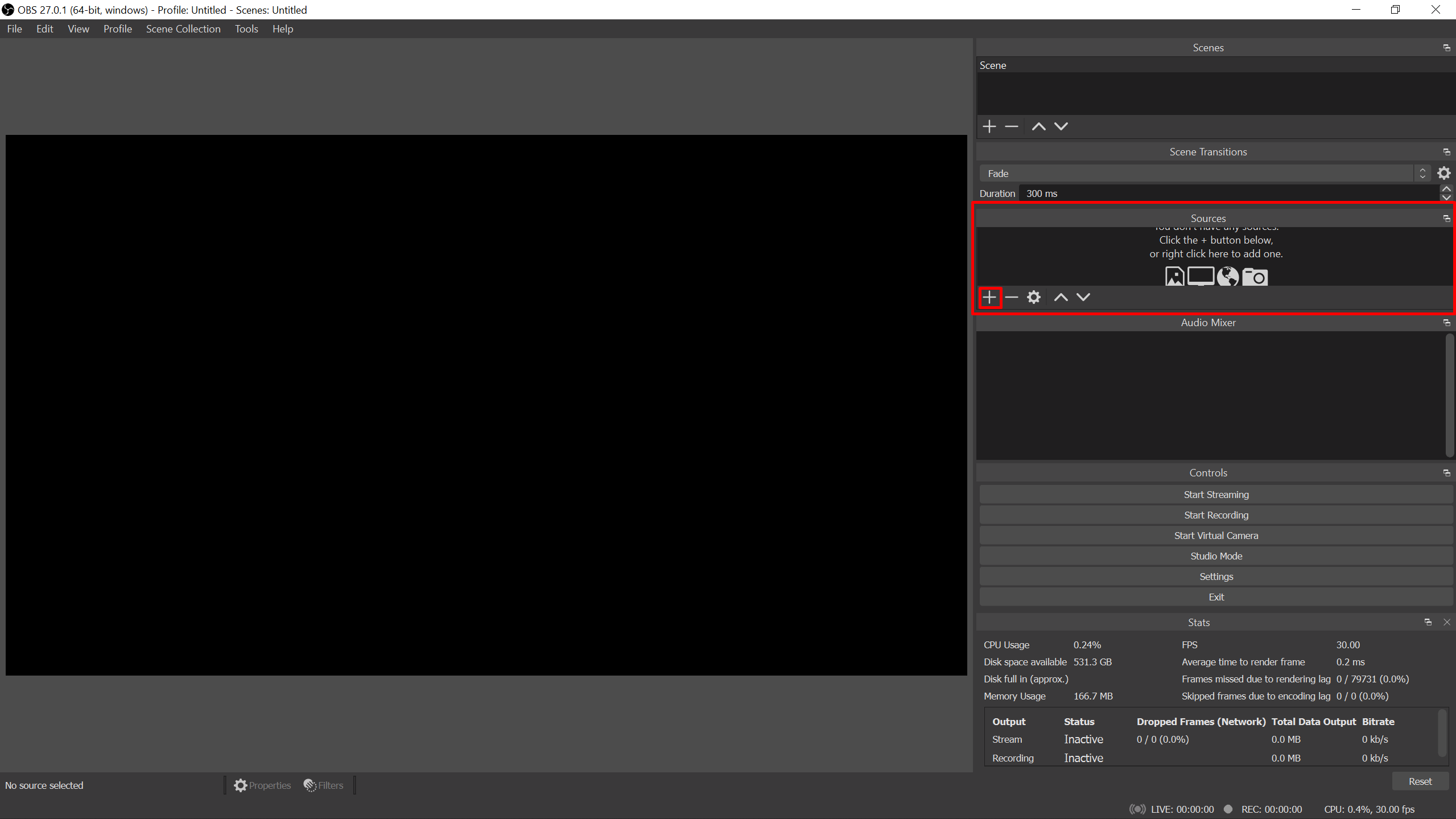Open source properties gear in Sources toolbar

(x=1034, y=297)
